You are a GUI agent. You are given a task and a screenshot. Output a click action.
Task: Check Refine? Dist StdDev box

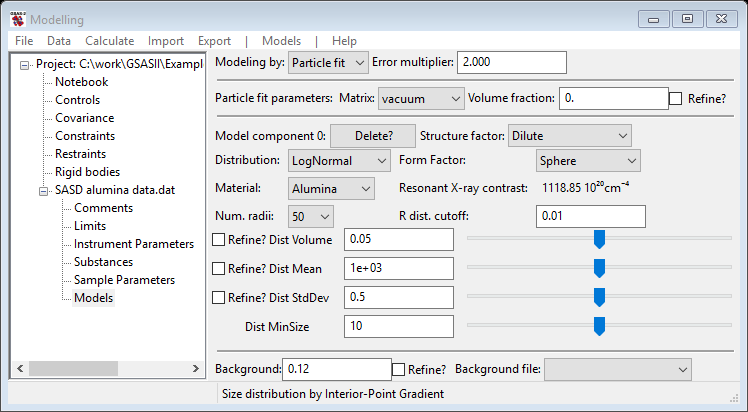click(218, 298)
